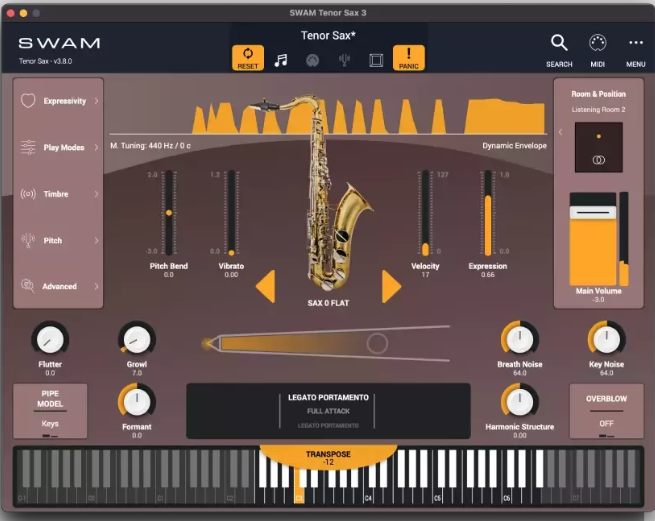The image size is (655, 521).
Task: Open MIDI settings icon at top right
Action: tap(597, 43)
